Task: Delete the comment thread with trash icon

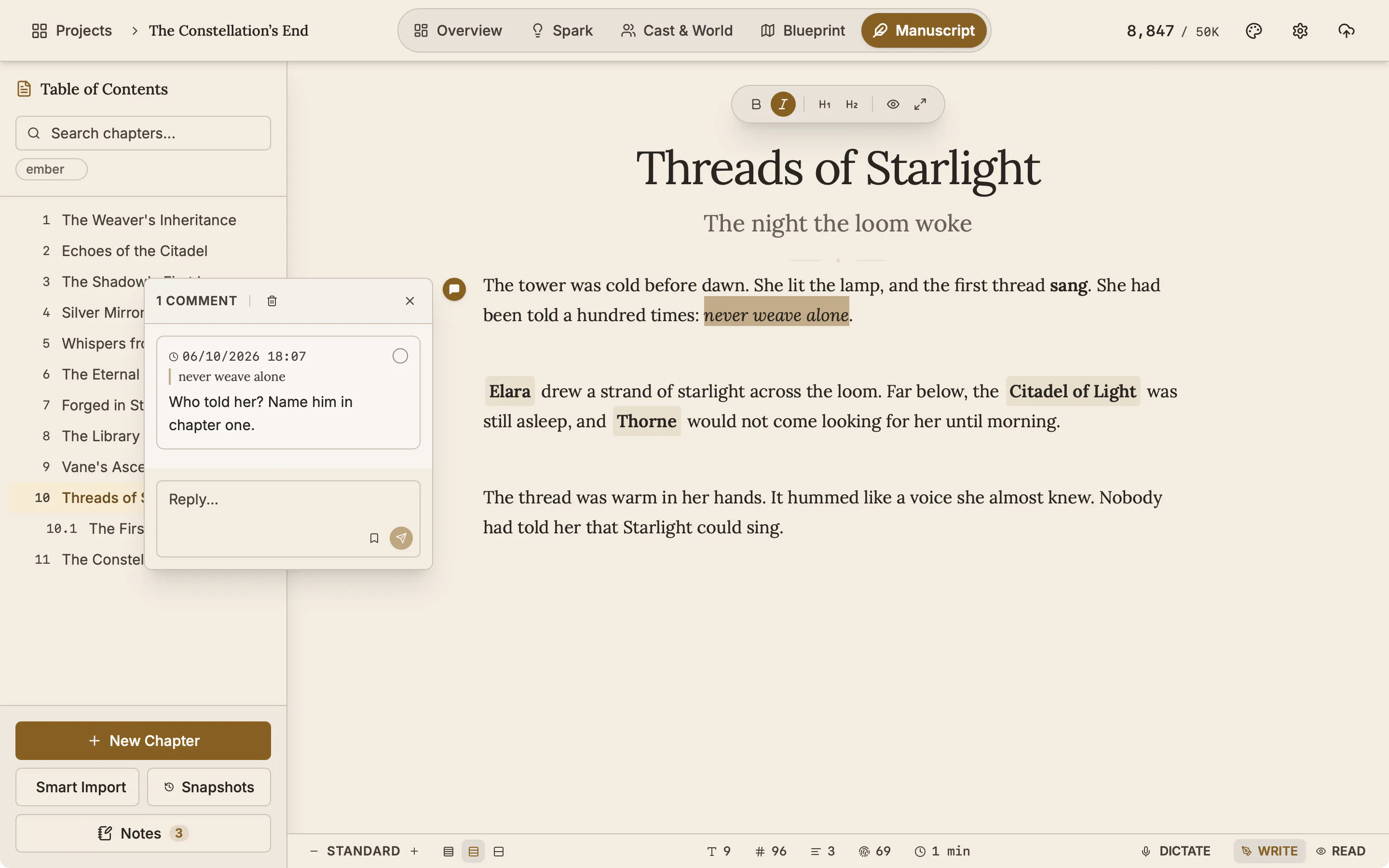Action: [272, 301]
